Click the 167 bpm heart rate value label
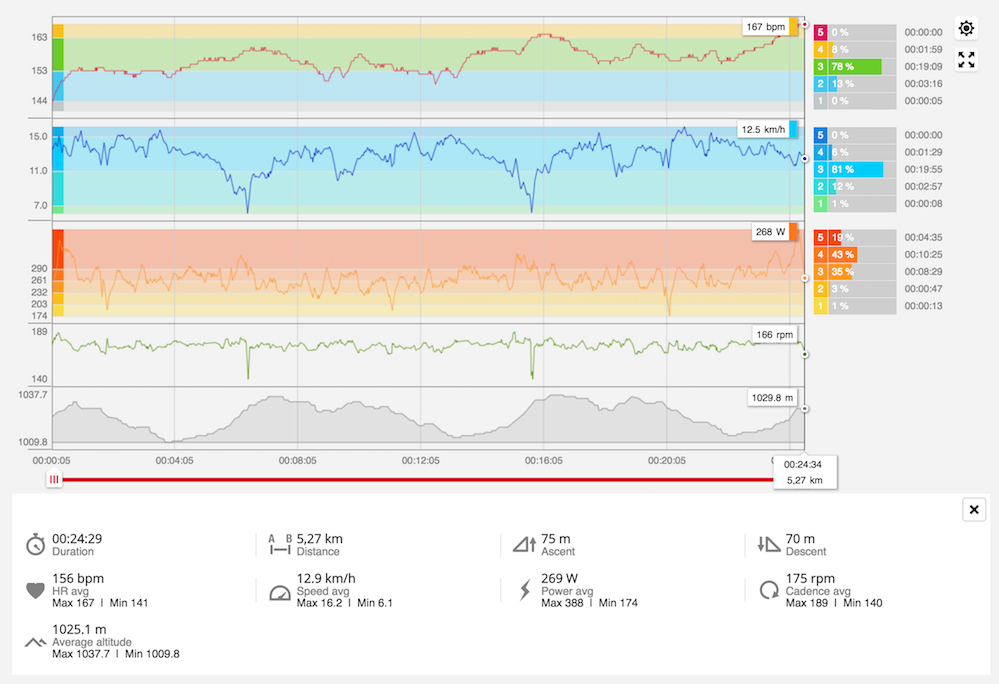This screenshot has width=999, height=684. pos(766,26)
